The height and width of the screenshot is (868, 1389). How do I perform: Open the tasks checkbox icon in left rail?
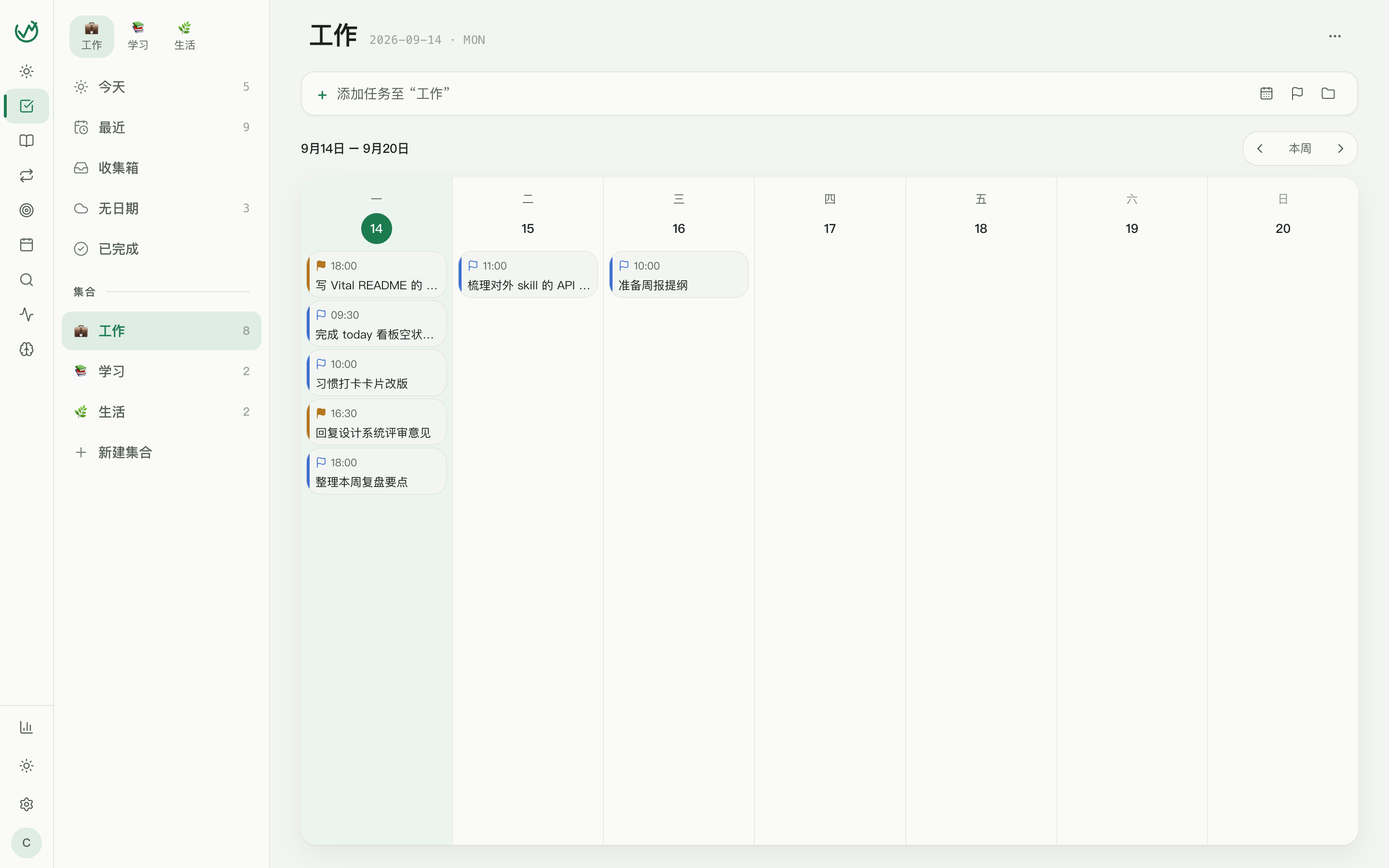point(27,106)
